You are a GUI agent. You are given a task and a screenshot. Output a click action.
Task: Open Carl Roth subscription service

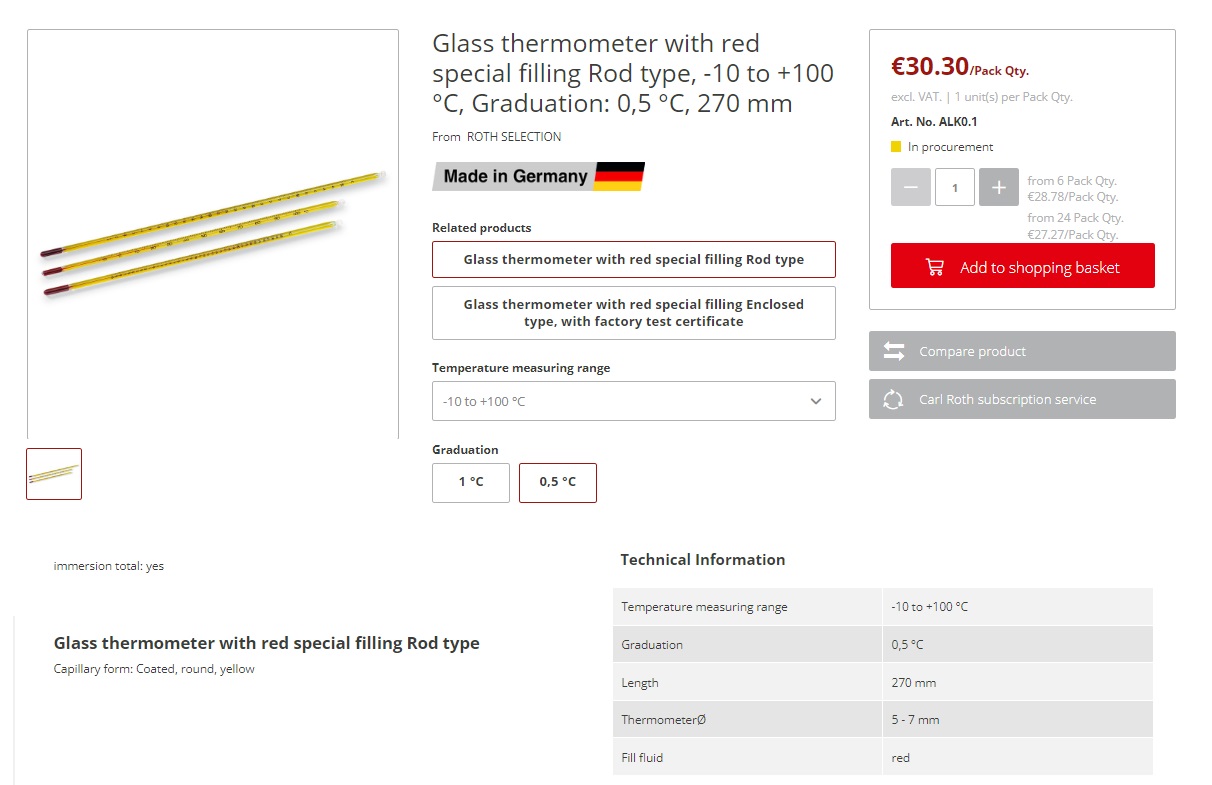1021,399
